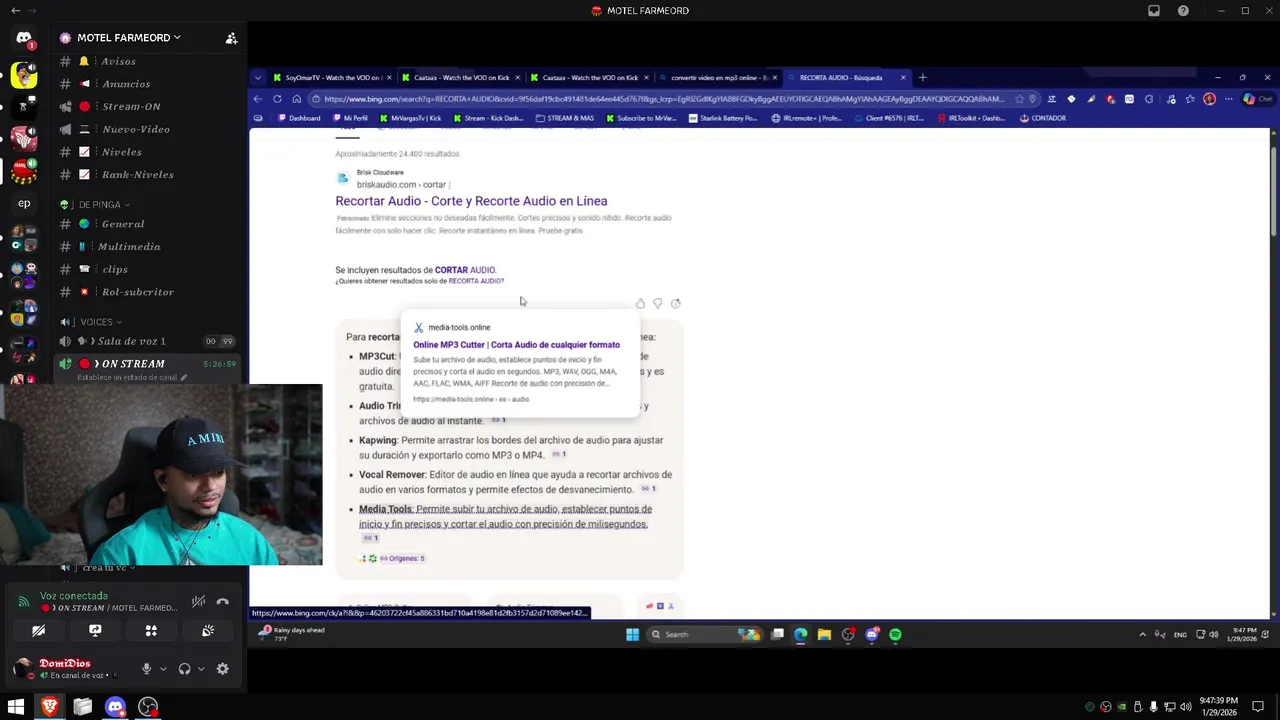Open MOTEL FARMEORD server dropdown menu

pyautogui.click(x=128, y=38)
